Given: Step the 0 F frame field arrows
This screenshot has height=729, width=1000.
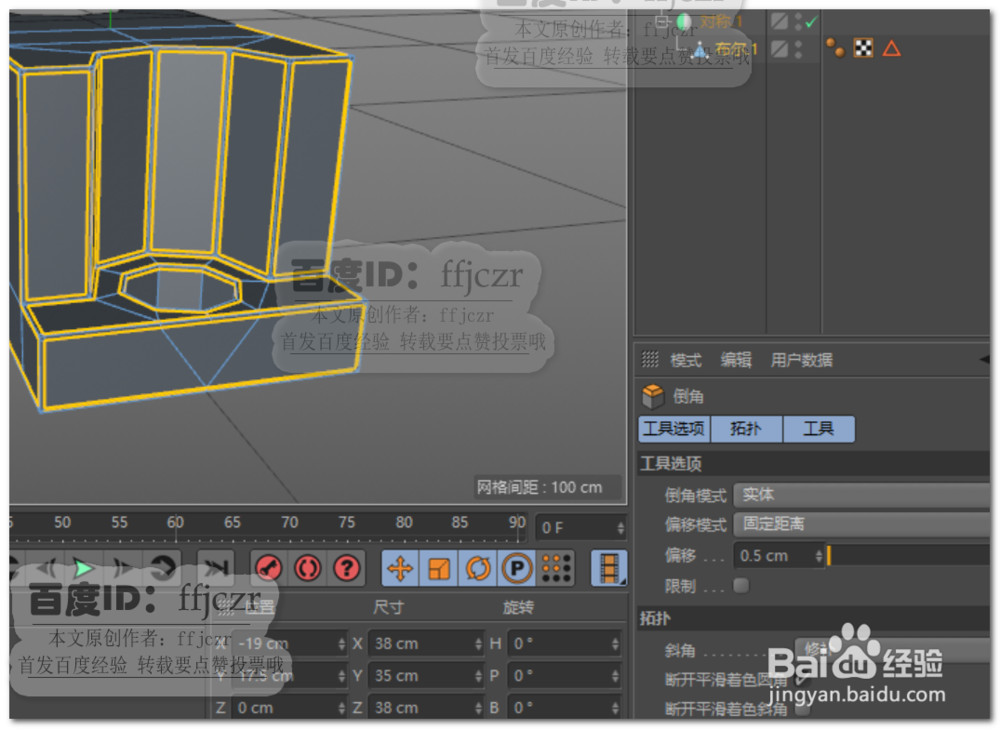Looking at the screenshot, I should point(621,527).
